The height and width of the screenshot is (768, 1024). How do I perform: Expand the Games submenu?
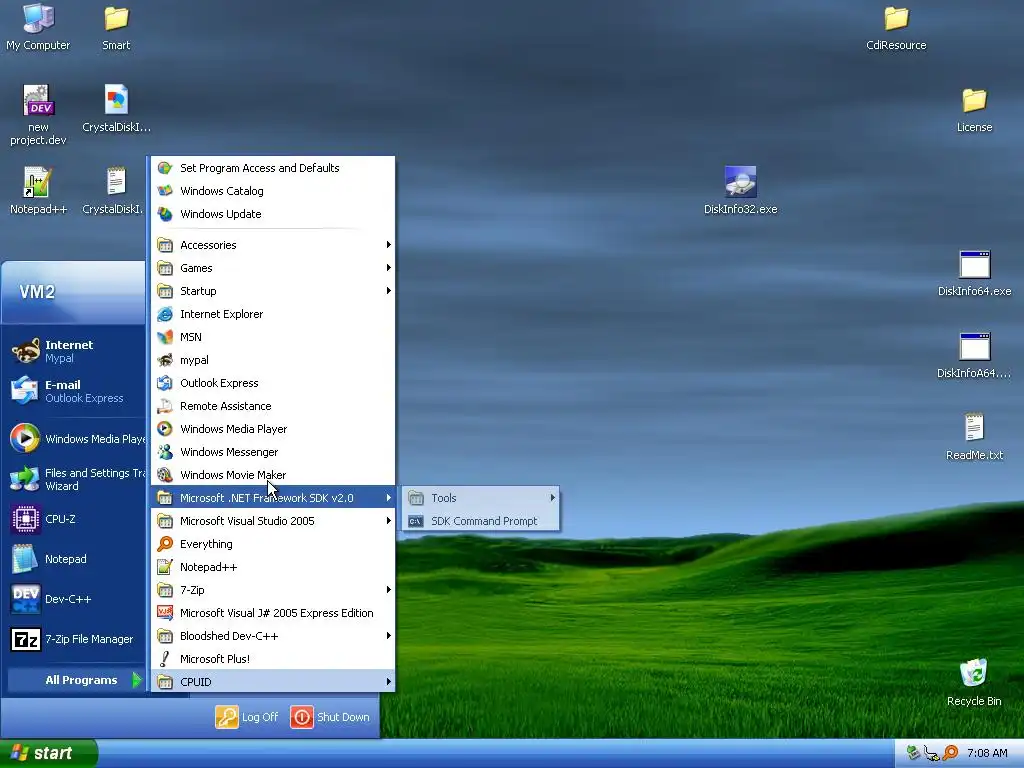273,268
